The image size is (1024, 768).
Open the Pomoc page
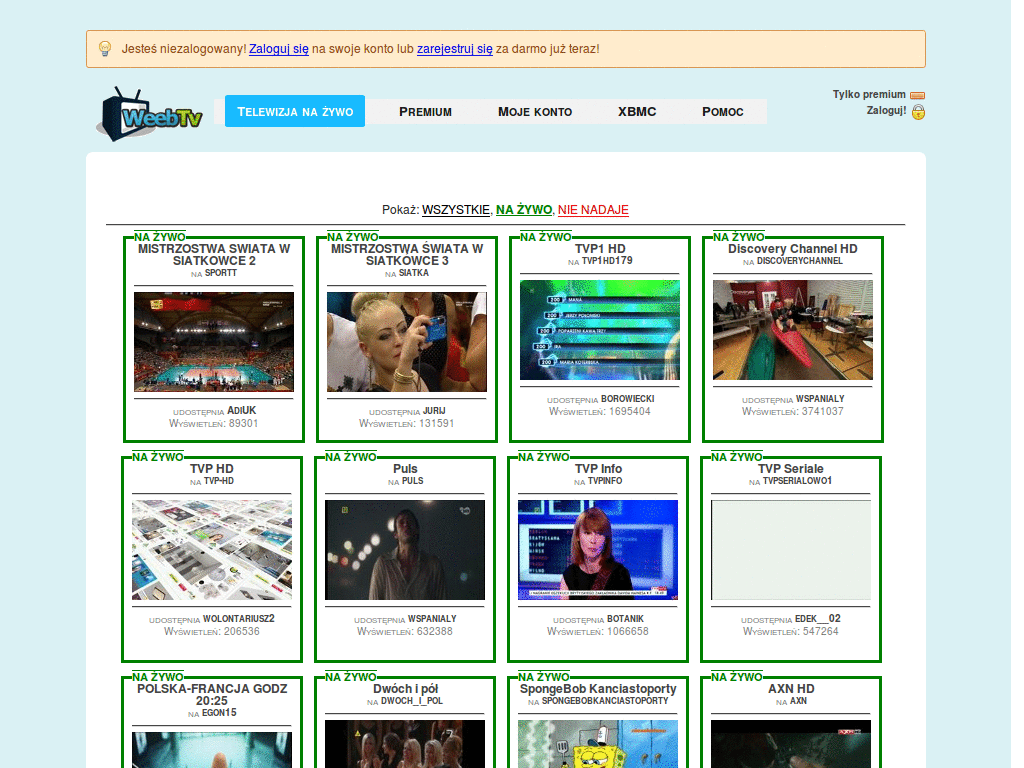pyautogui.click(x=723, y=112)
